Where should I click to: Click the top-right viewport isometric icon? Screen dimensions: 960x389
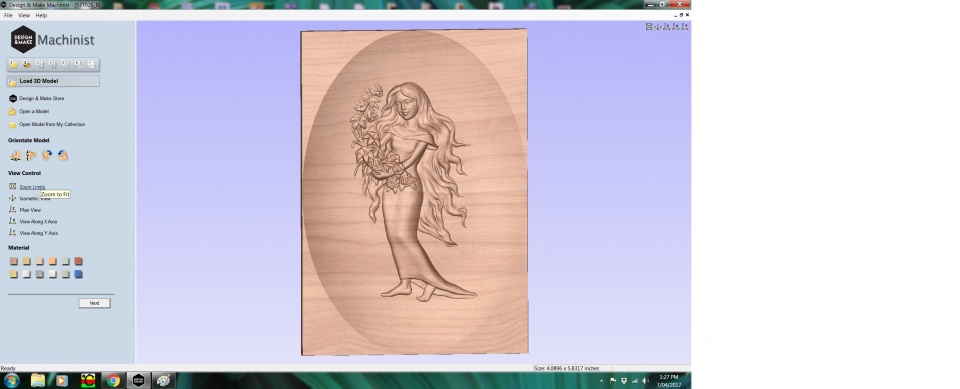click(x=658, y=26)
